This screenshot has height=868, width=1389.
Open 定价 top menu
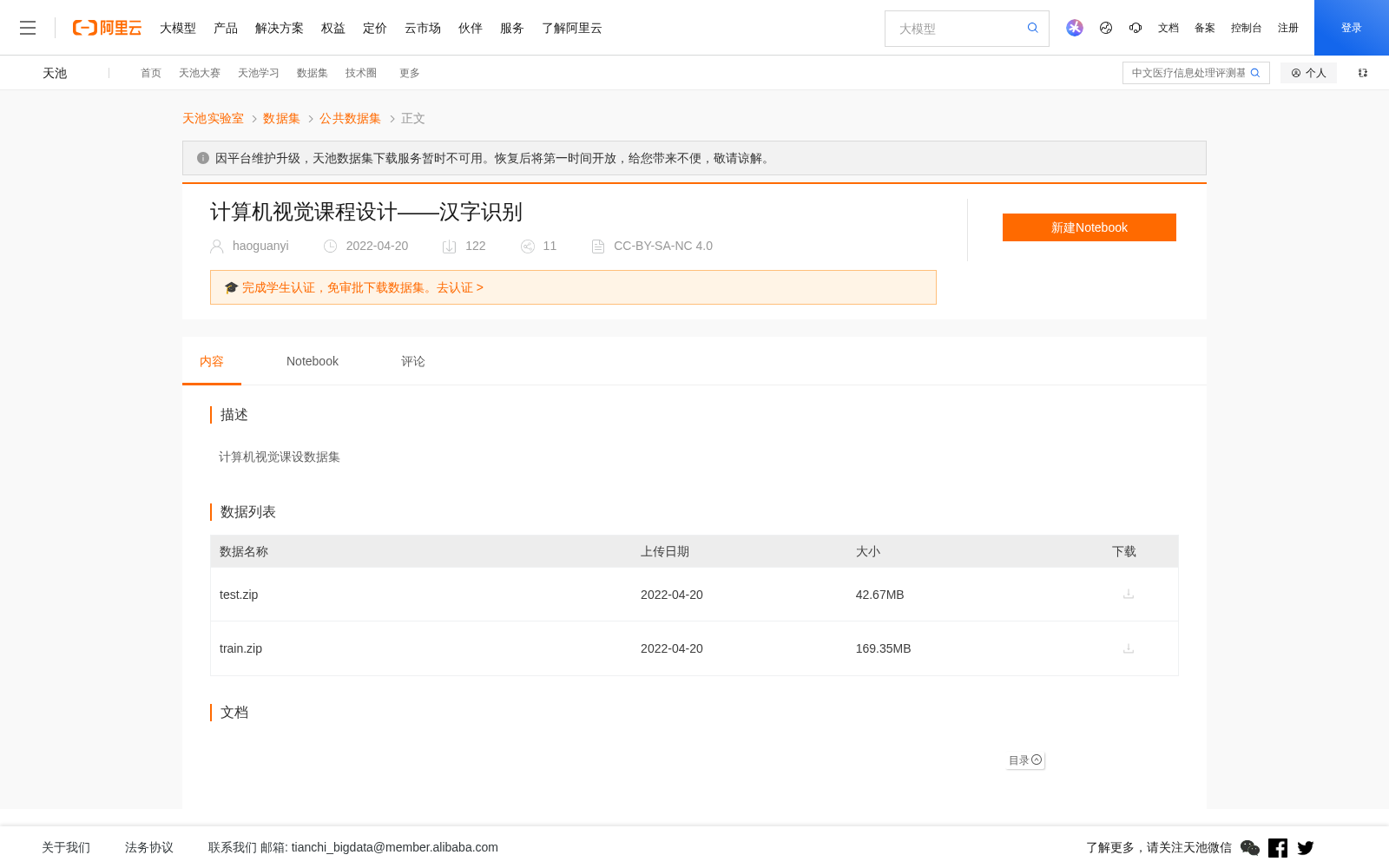(375, 28)
